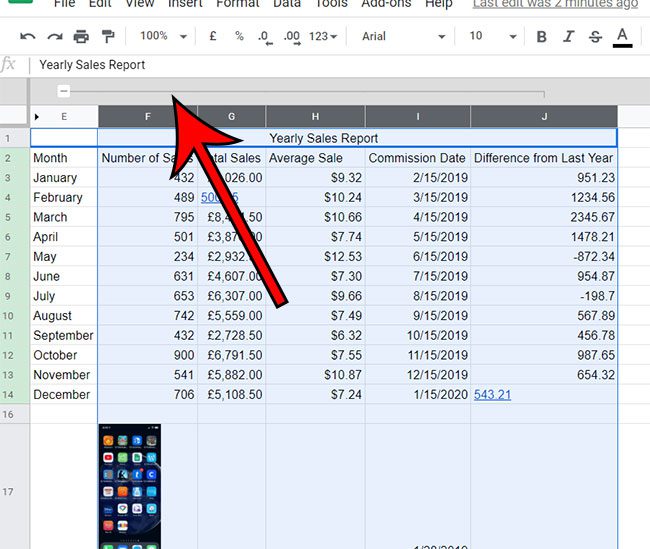Toggle strikethrough formatting
The width and height of the screenshot is (650, 549).
click(596, 37)
